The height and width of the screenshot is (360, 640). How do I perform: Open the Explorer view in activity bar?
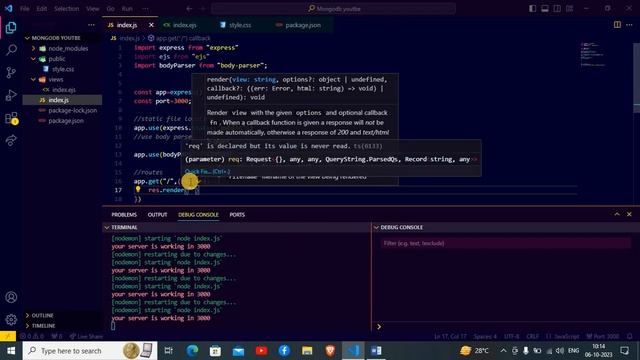(x=11, y=28)
